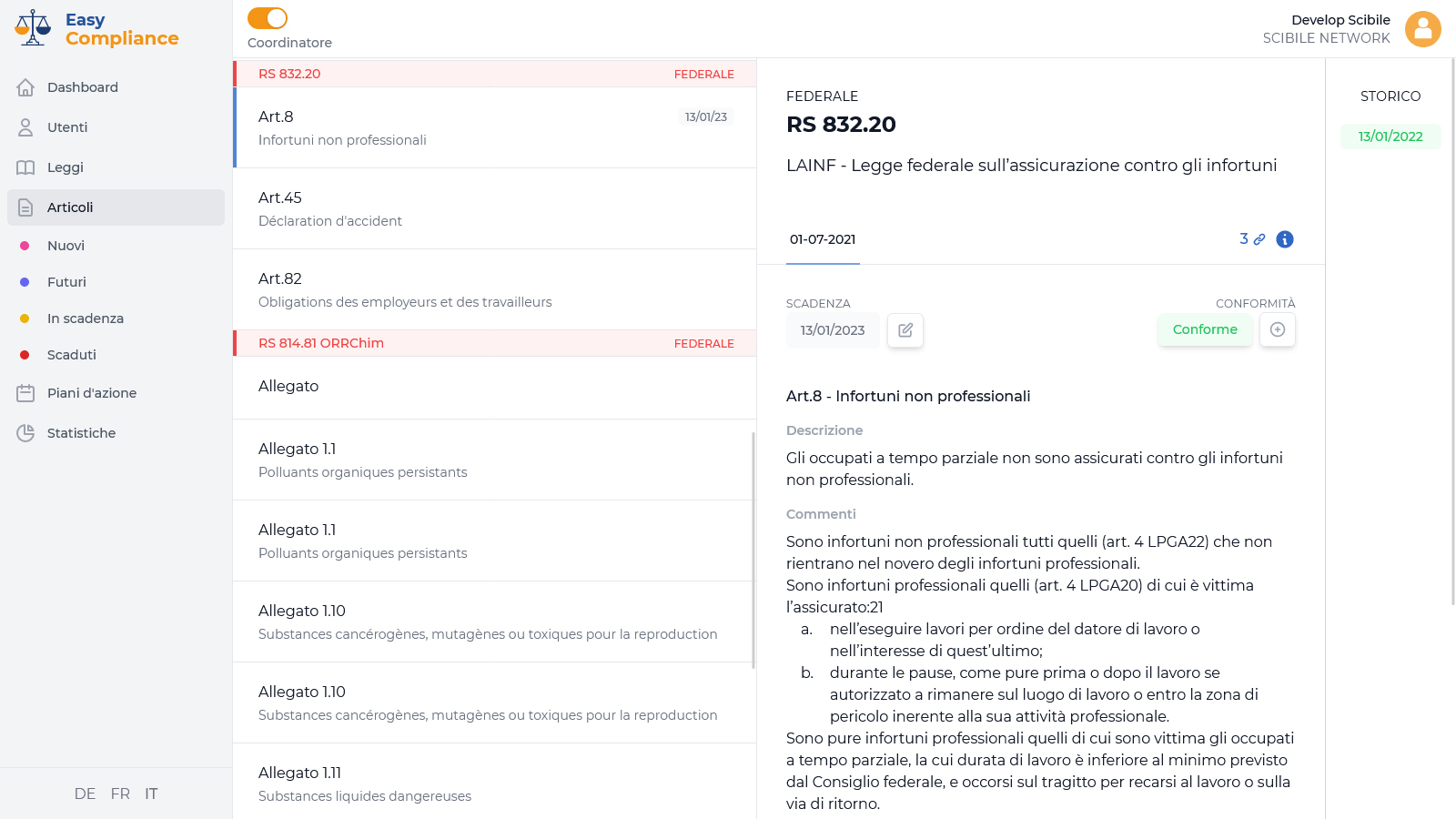Click the 13/01/2023 scadenza date field
1456x819 pixels.
click(833, 330)
